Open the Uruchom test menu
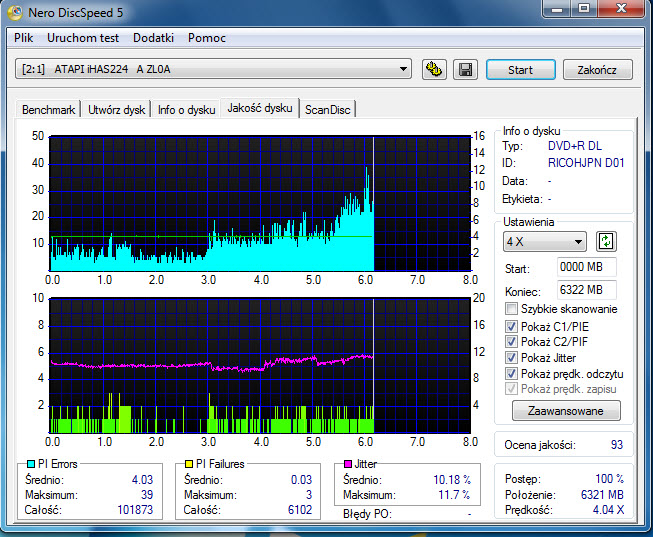 point(83,38)
